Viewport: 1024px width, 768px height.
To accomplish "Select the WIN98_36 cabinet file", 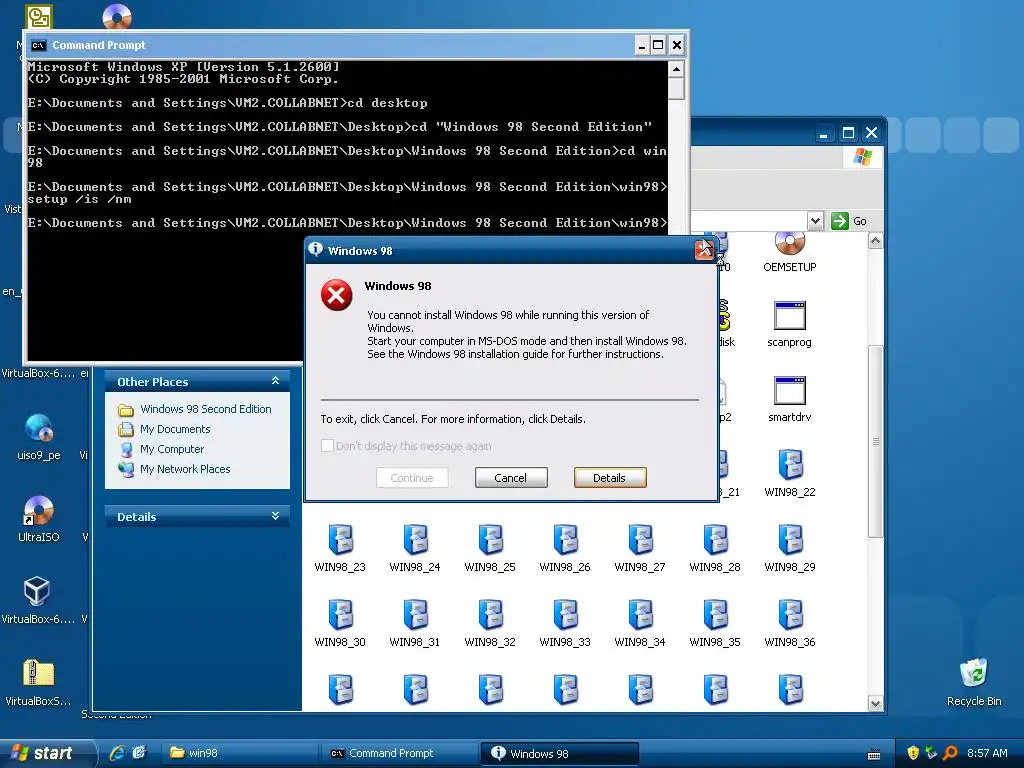I will 790,615.
